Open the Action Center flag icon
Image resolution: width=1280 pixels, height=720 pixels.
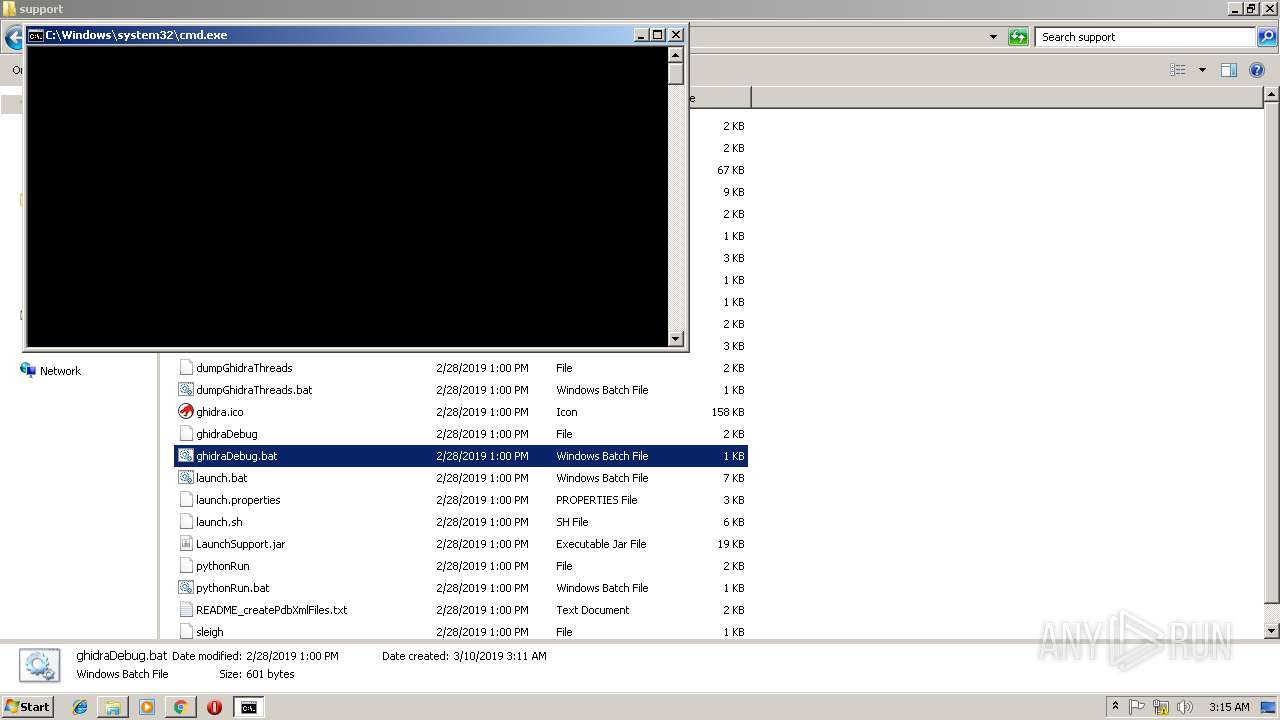tap(1138, 707)
